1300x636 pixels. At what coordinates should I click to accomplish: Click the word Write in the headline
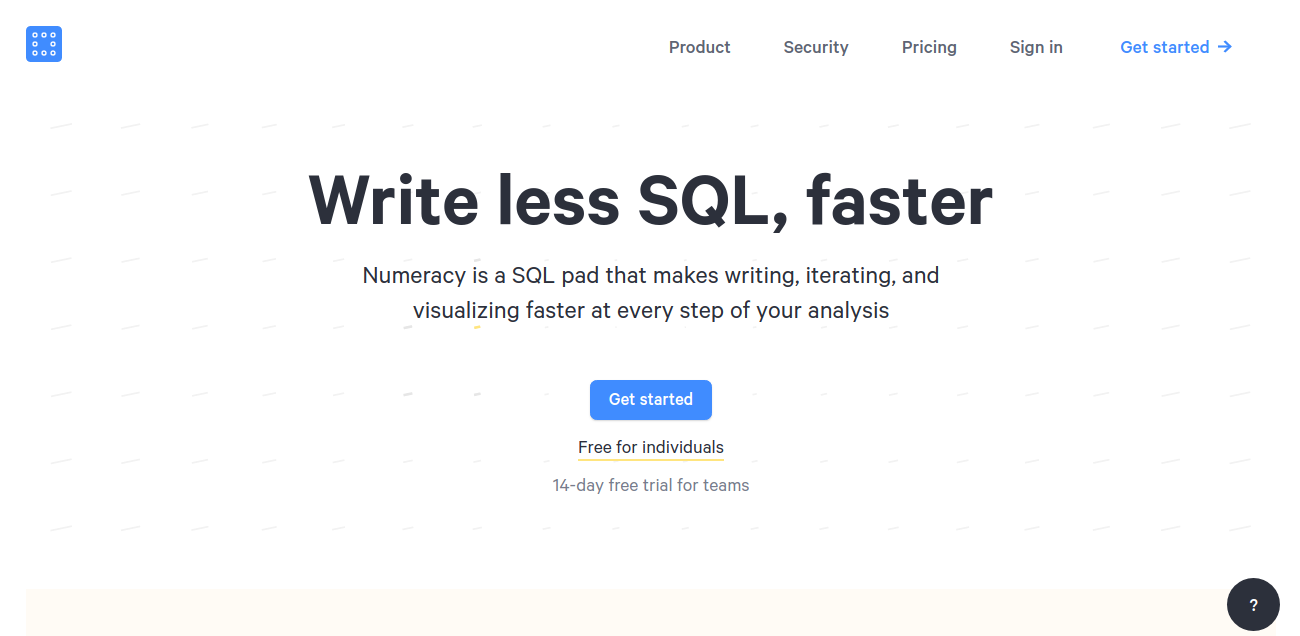[x=393, y=201]
